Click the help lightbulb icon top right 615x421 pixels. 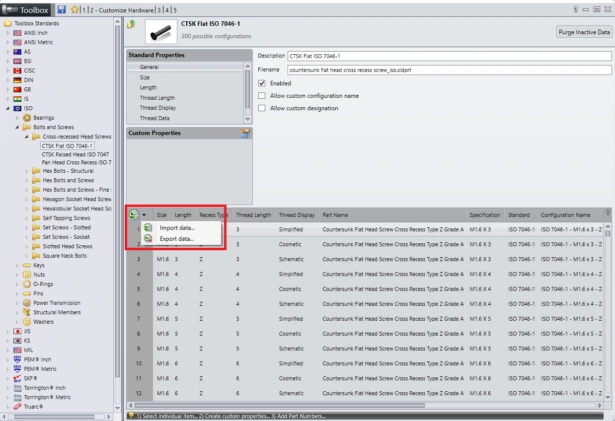575,9
